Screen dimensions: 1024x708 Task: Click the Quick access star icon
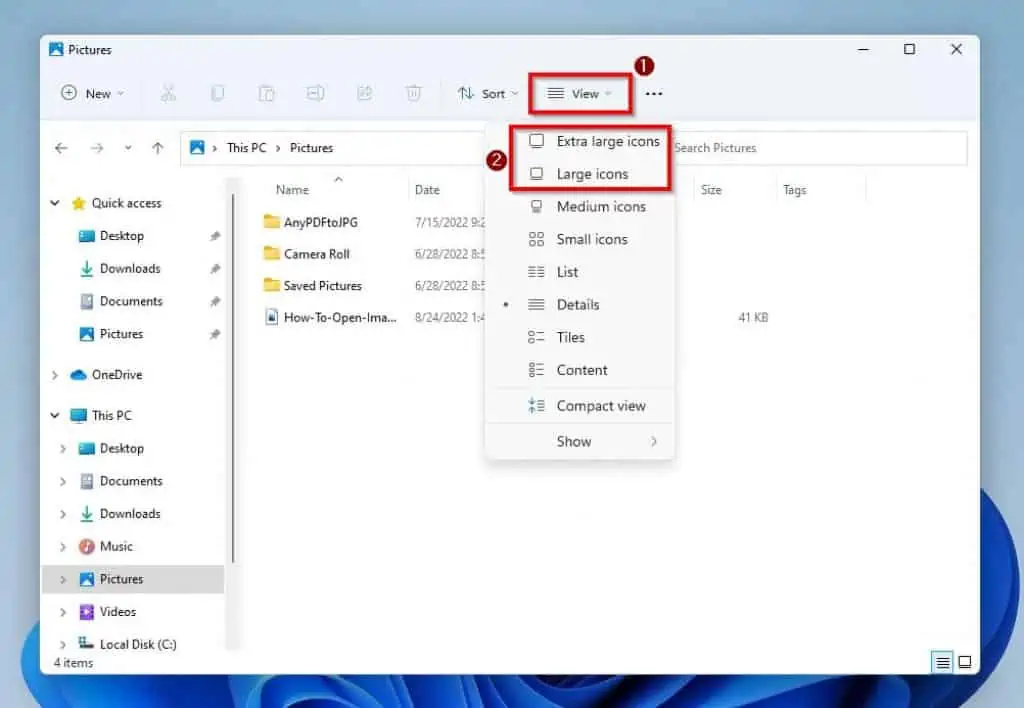78,203
